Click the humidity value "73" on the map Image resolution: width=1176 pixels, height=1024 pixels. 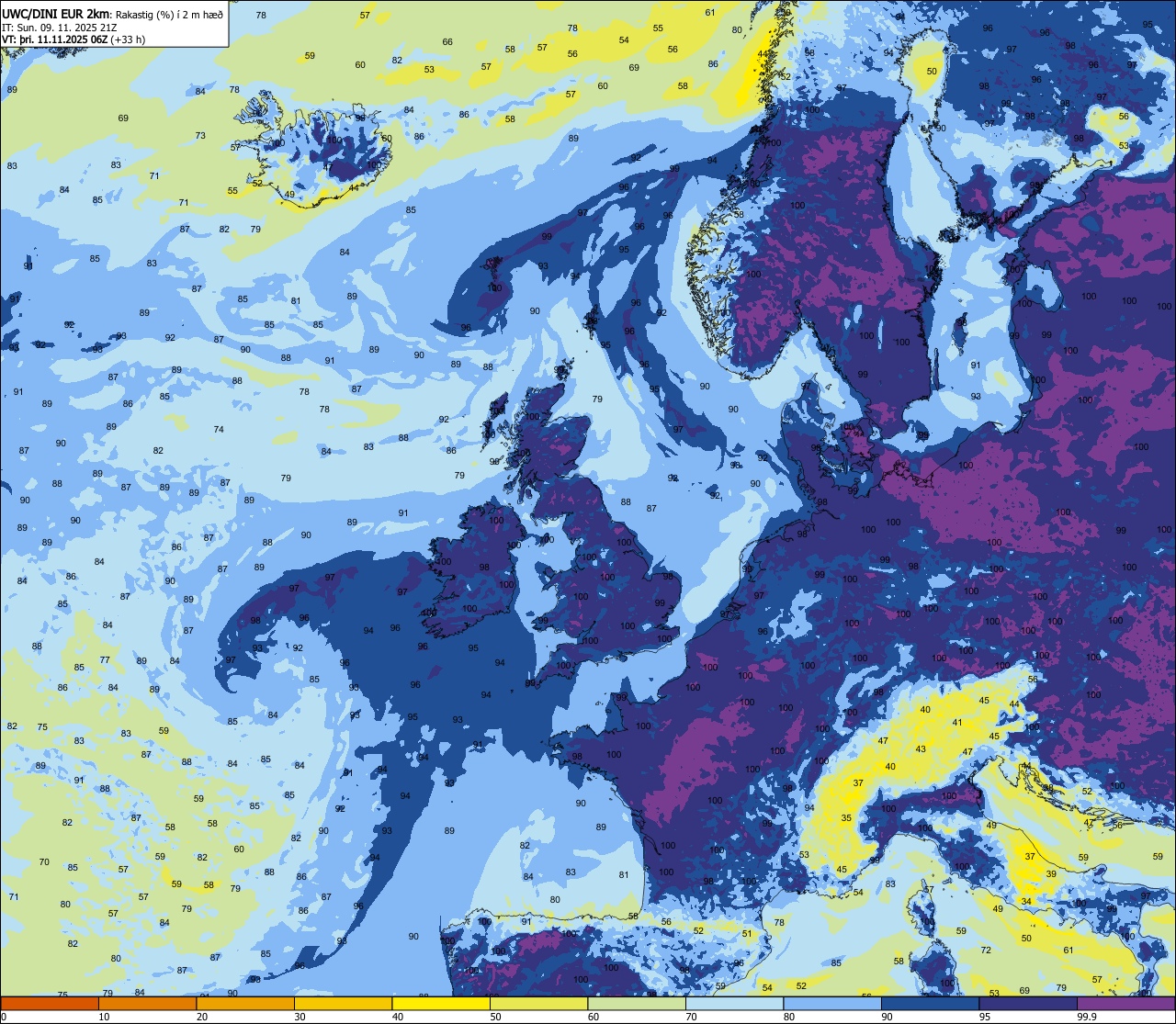pos(200,136)
